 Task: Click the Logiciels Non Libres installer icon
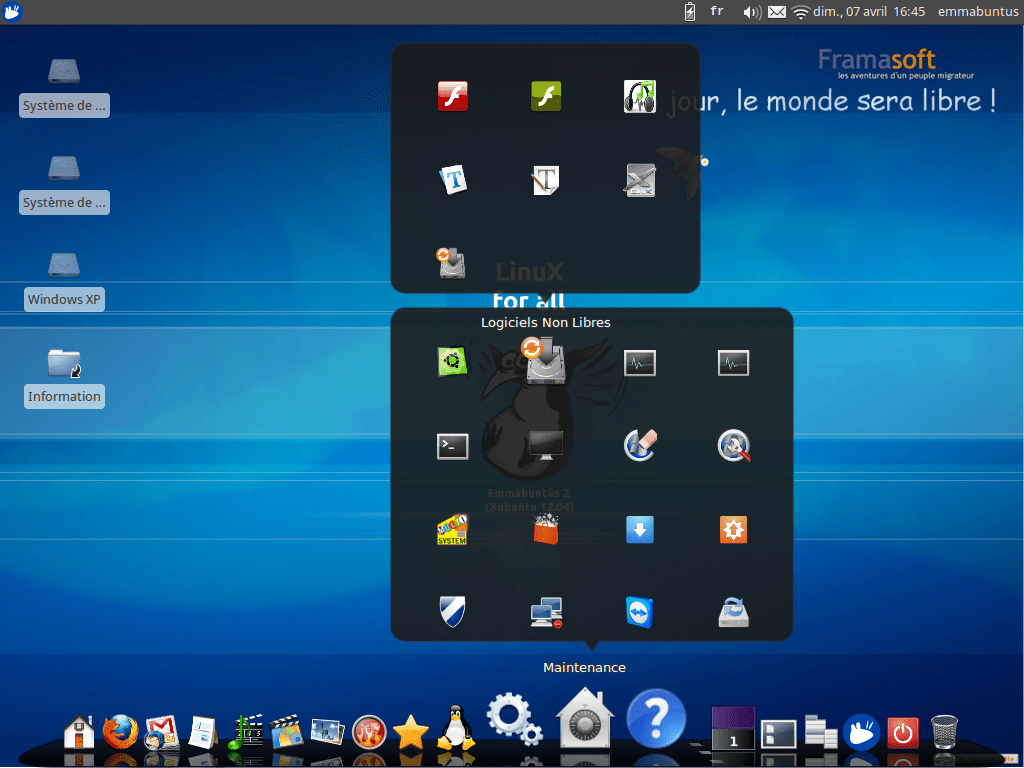point(545,360)
